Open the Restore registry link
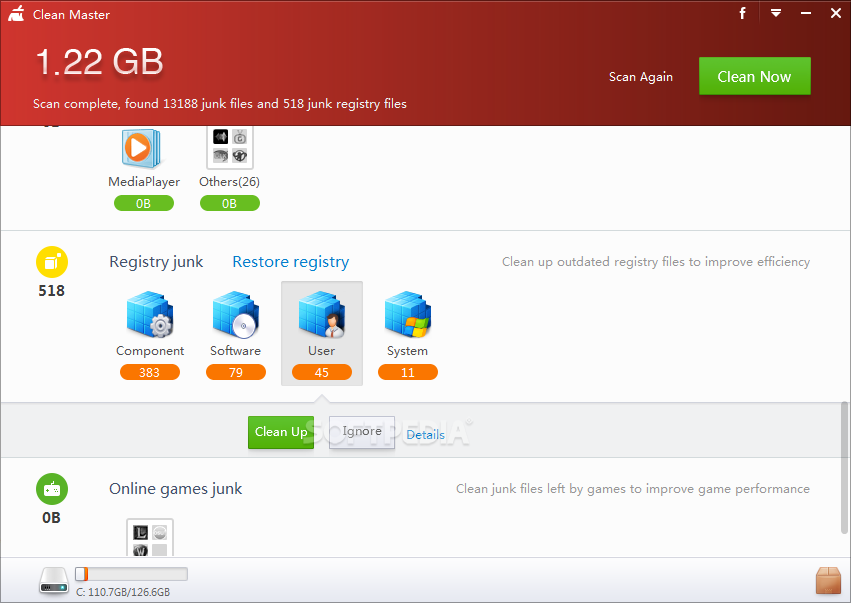The image size is (851, 603). coord(290,262)
